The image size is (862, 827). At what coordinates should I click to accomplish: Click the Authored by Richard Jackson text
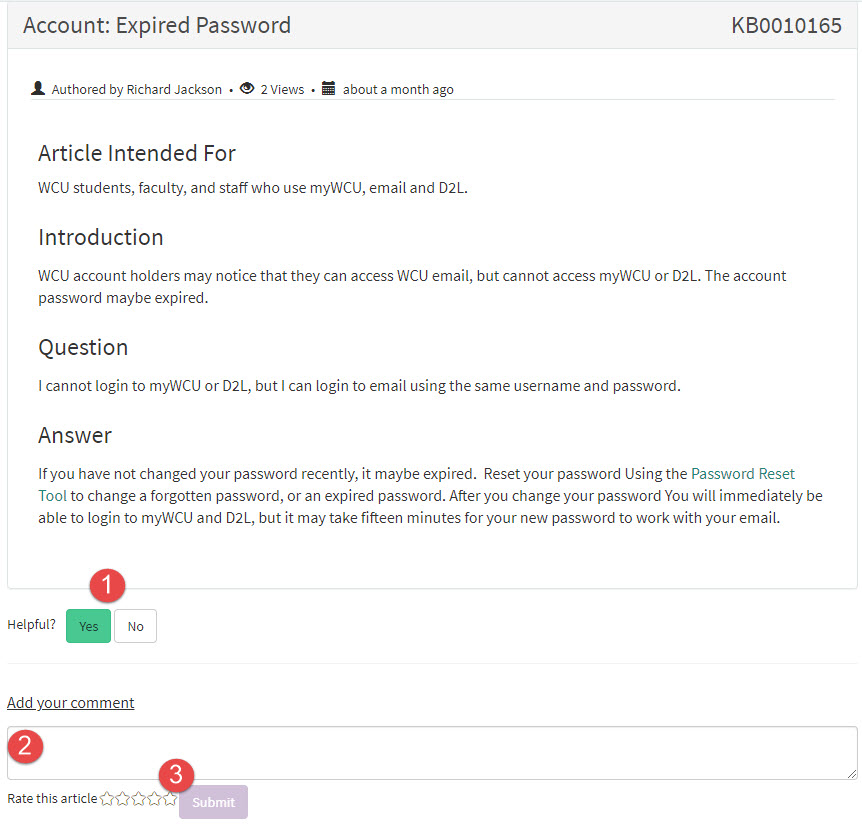[x=137, y=90]
